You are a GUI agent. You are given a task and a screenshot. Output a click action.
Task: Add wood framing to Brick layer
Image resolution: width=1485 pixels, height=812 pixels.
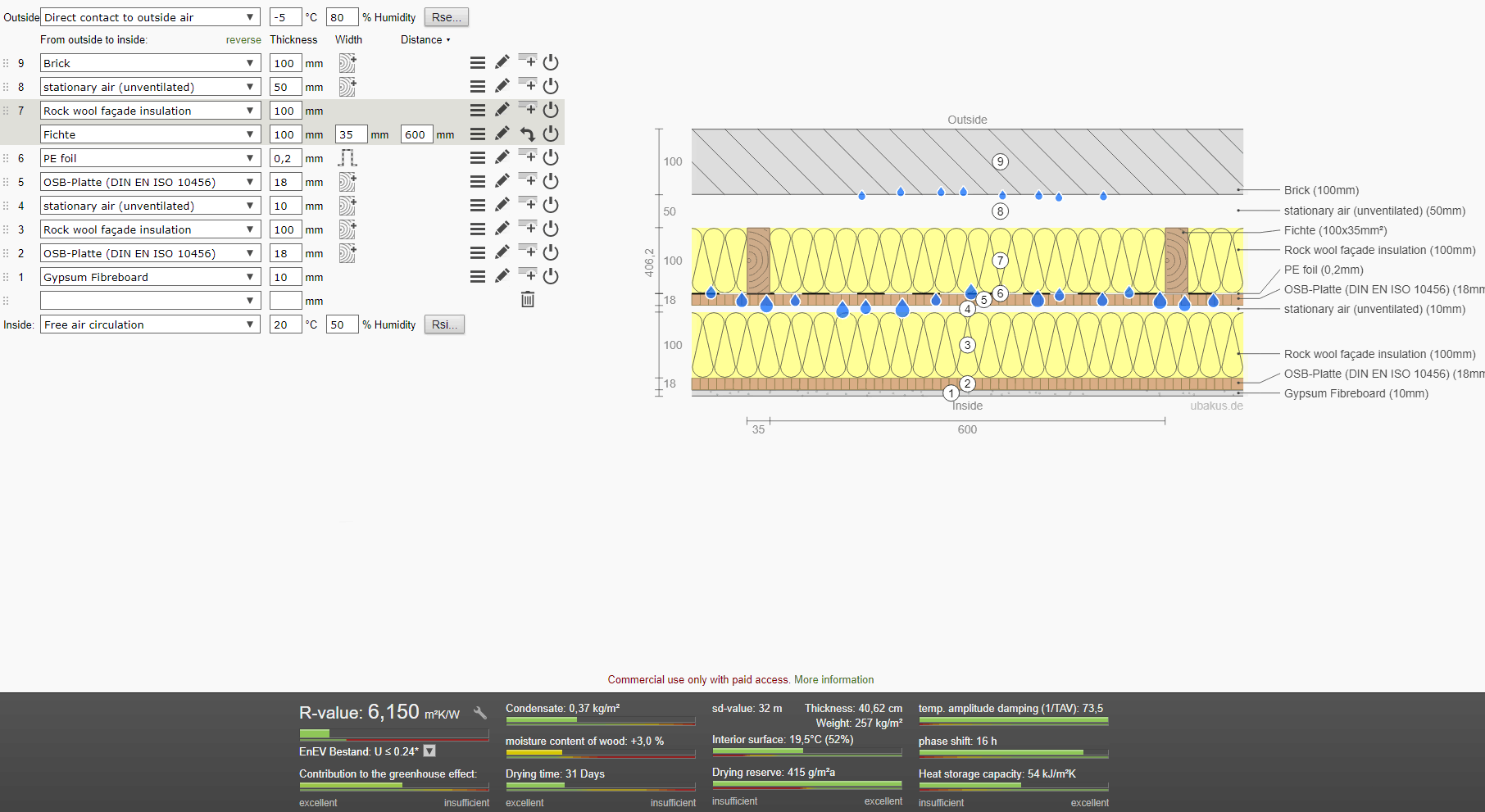[x=347, y=63]
